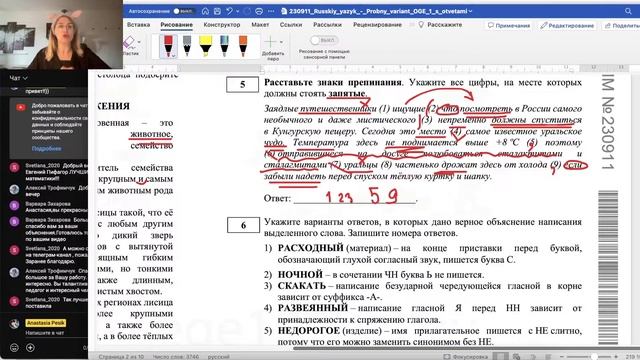Viewport: 640px width, 360px height.
Task: Click the zoom slider handle
Action: point(594,357)
